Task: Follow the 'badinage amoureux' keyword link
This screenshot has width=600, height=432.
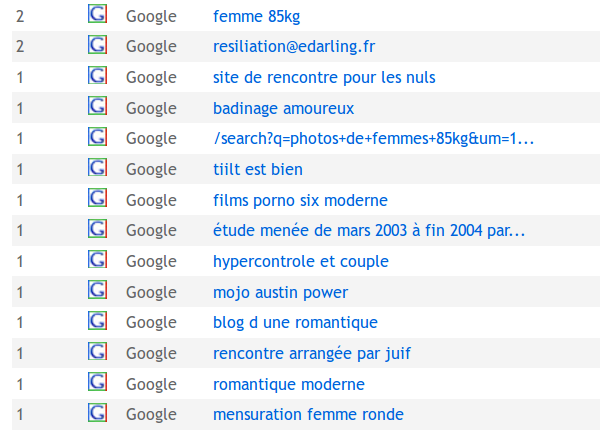Action: click(283, 108)
